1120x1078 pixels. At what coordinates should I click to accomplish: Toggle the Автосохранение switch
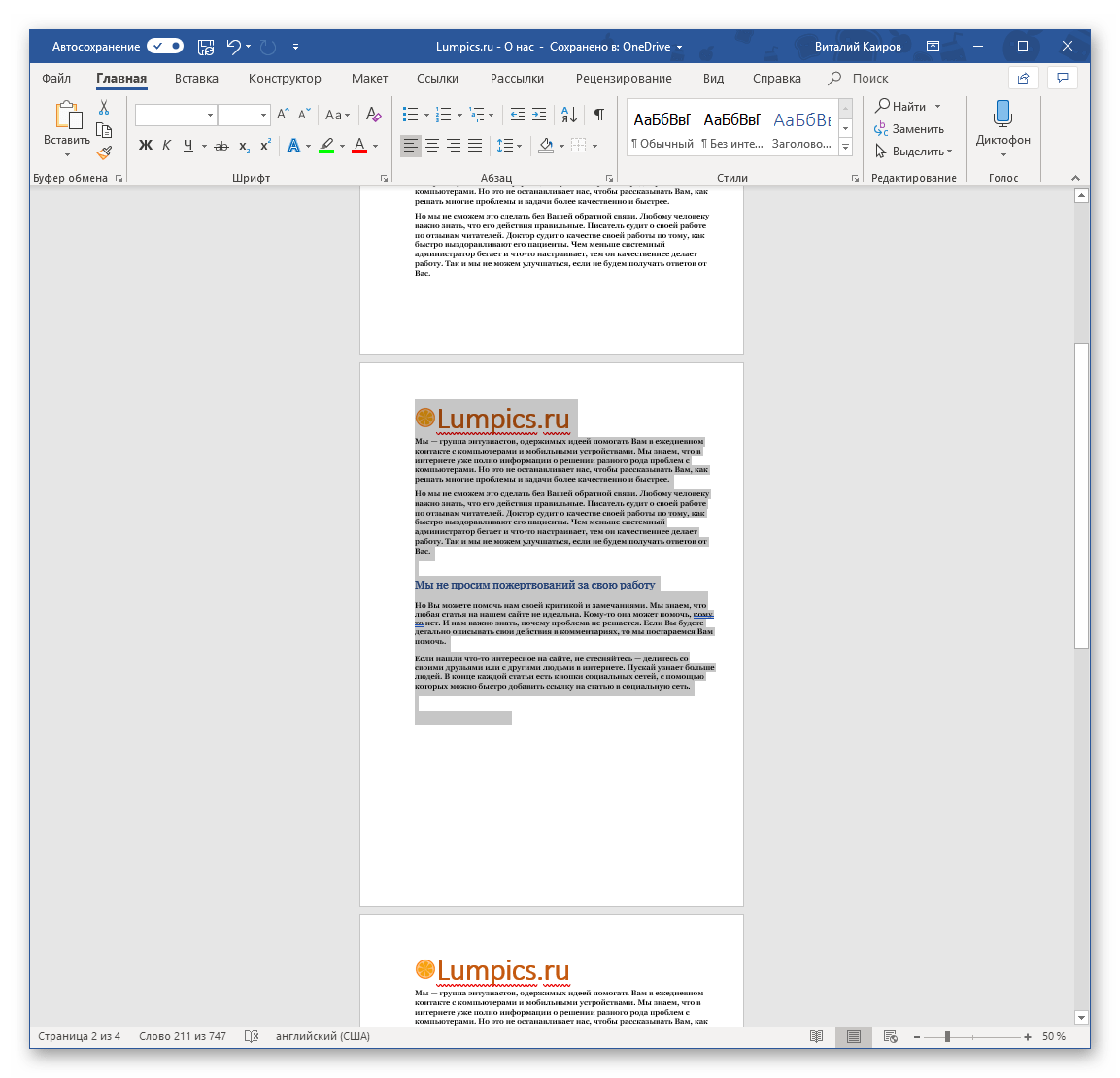[x=165, y=47]
